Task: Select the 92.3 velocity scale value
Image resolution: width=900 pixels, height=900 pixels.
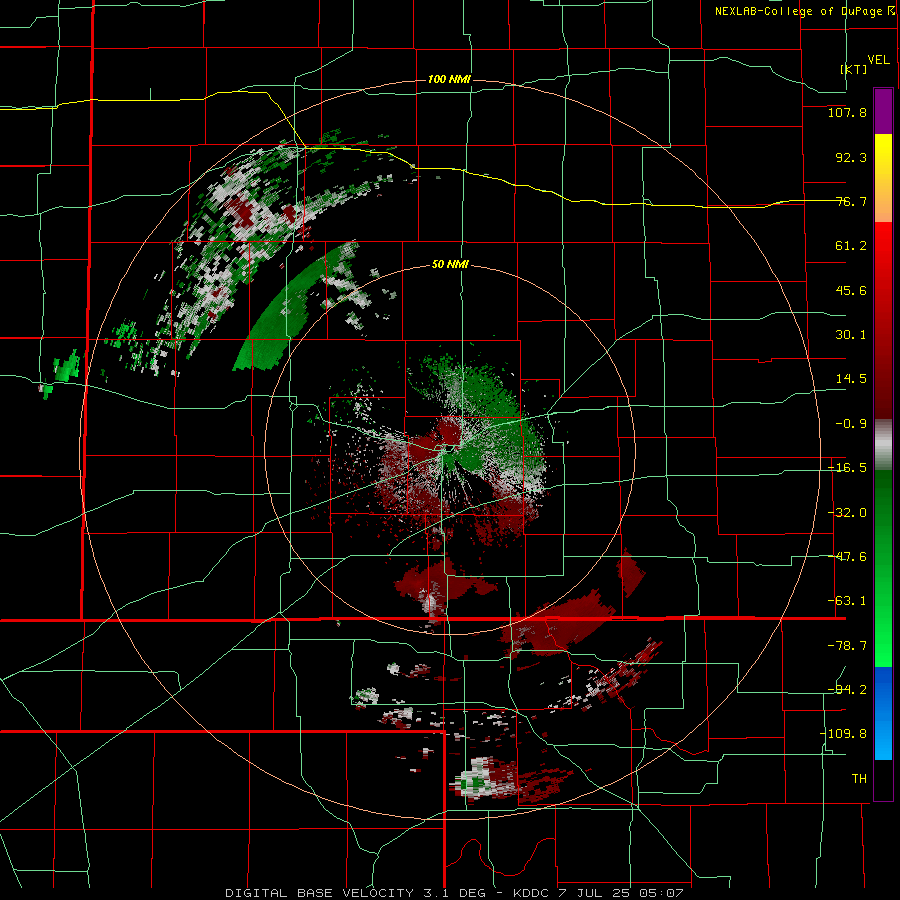Action: coord(851,157)
